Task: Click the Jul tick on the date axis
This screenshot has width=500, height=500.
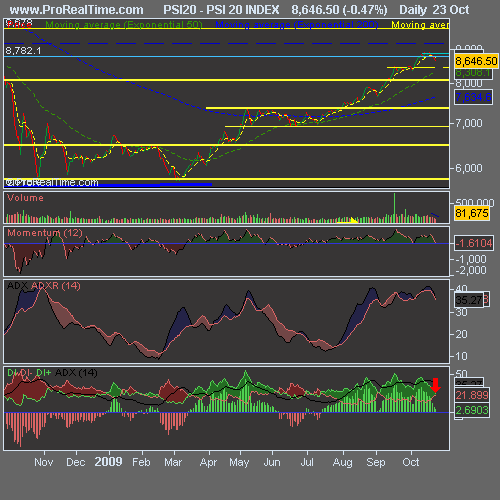Action: [307, 462]
